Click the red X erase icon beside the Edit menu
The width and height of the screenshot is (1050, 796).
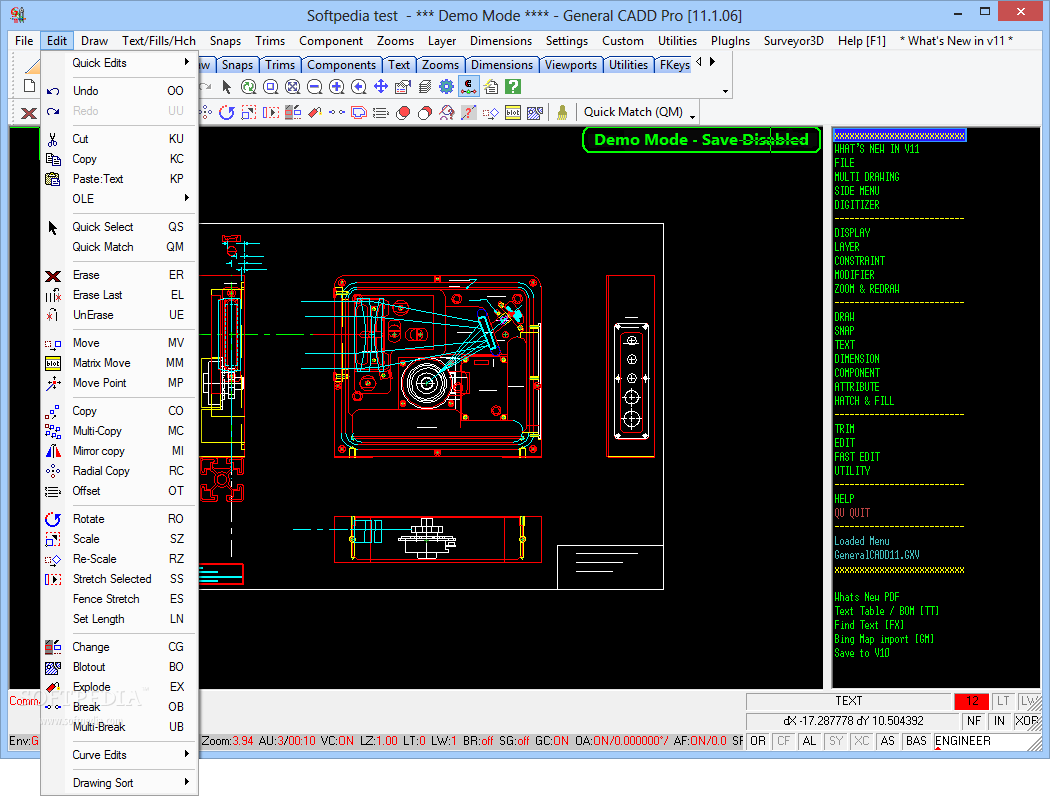pyautogui.click(x=28, y=112)
